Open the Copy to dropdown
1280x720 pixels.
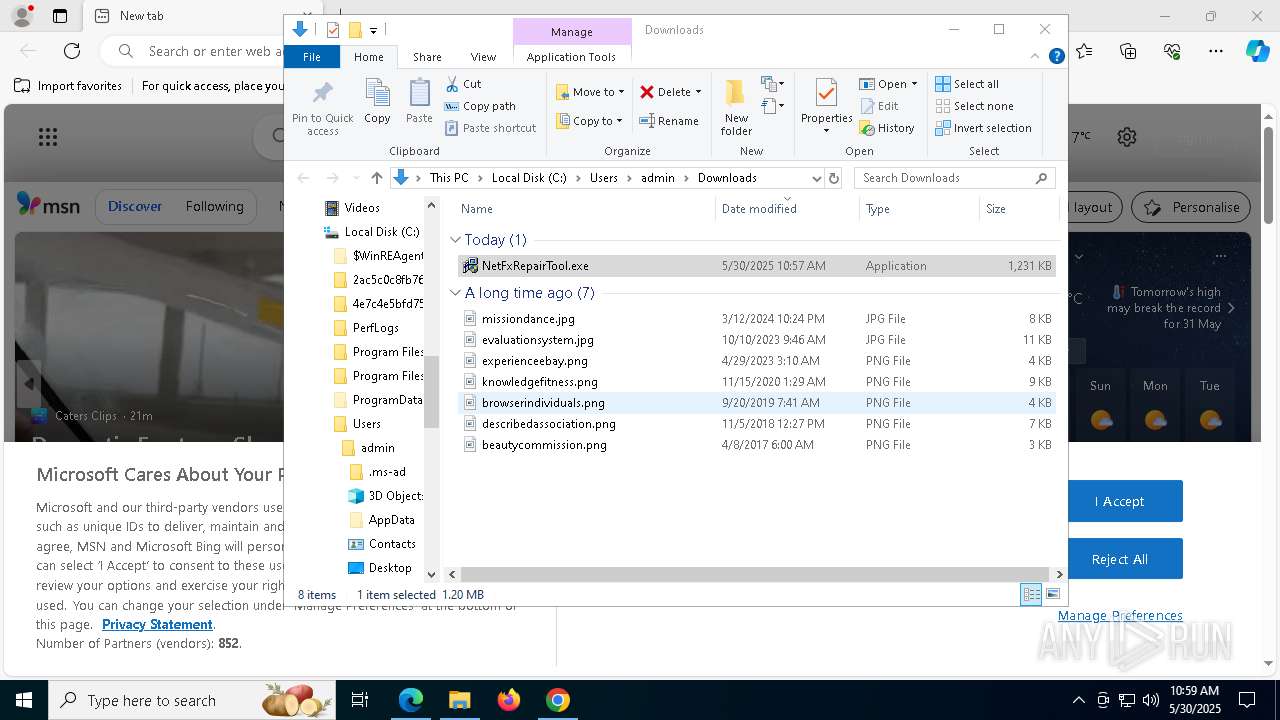590,121
